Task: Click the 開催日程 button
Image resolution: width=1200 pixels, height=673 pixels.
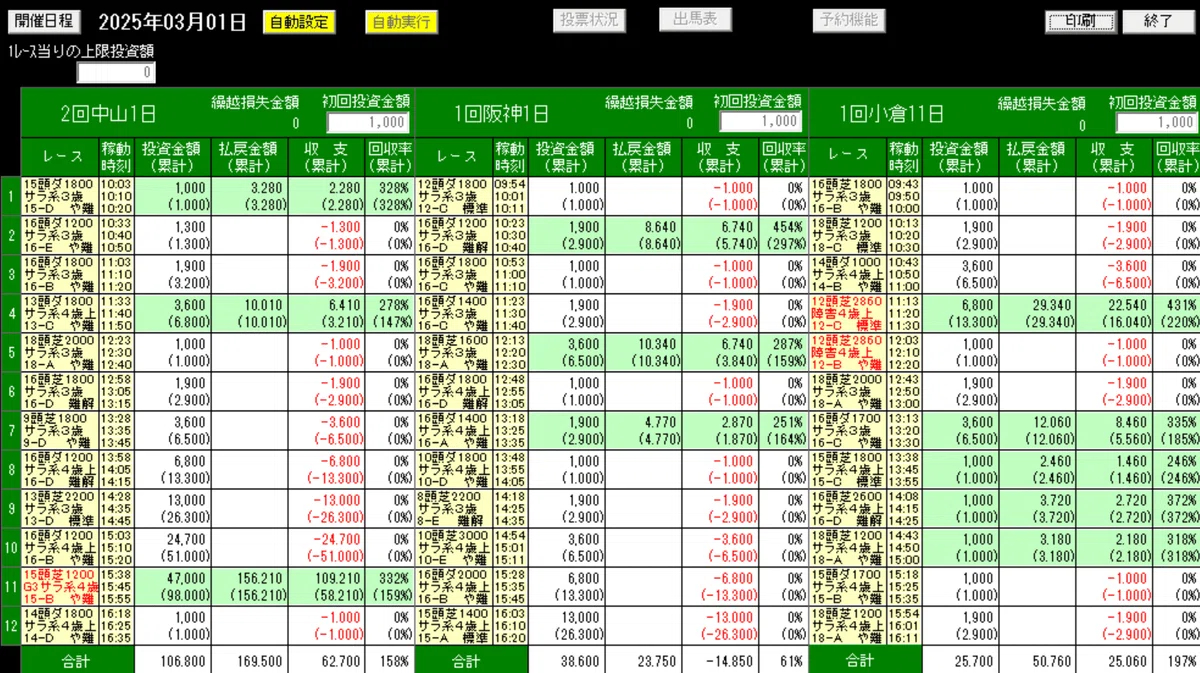Action: 44,21
